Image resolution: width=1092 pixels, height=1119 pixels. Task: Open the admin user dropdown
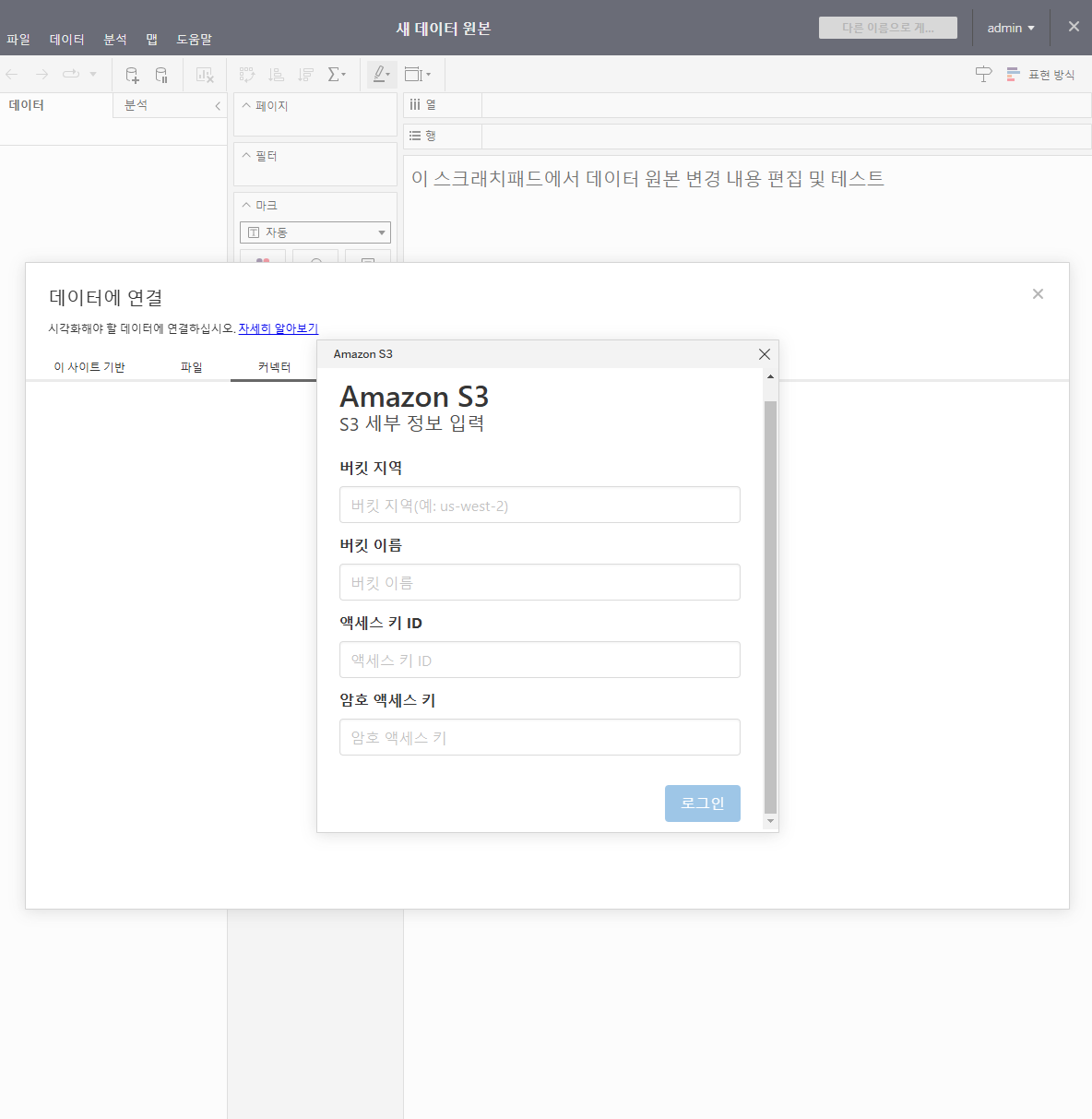[1011, 29]
